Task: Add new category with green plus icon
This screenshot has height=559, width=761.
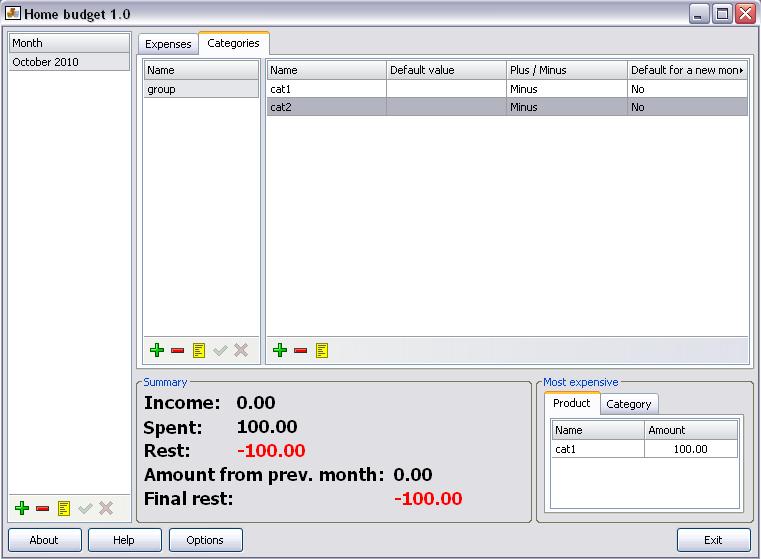Action: [x=280, y=350]
